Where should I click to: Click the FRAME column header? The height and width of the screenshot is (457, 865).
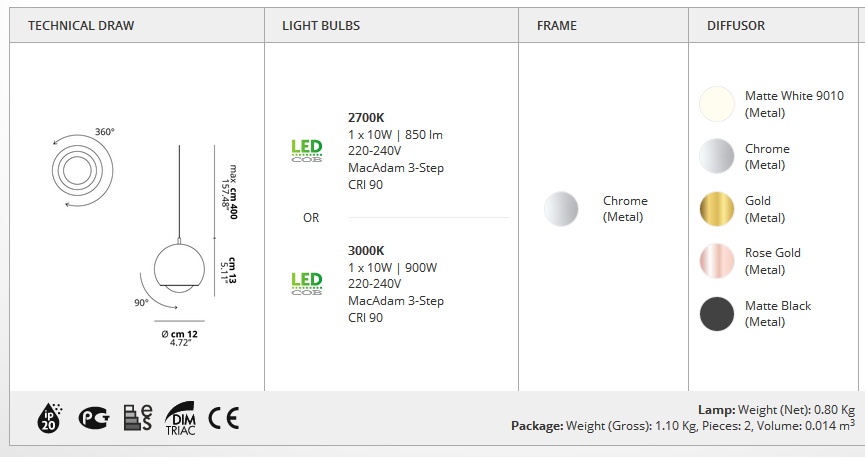pos(557,25)
